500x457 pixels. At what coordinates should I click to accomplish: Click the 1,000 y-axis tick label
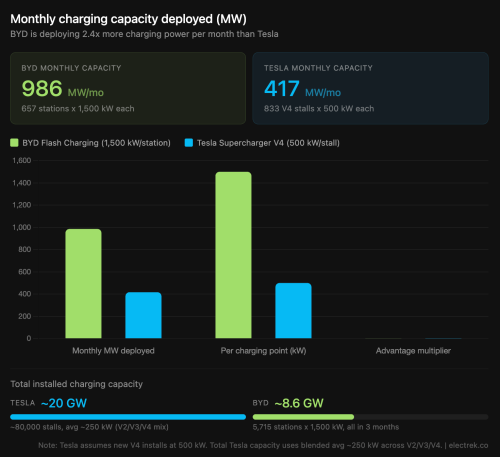tap(22, 227)
